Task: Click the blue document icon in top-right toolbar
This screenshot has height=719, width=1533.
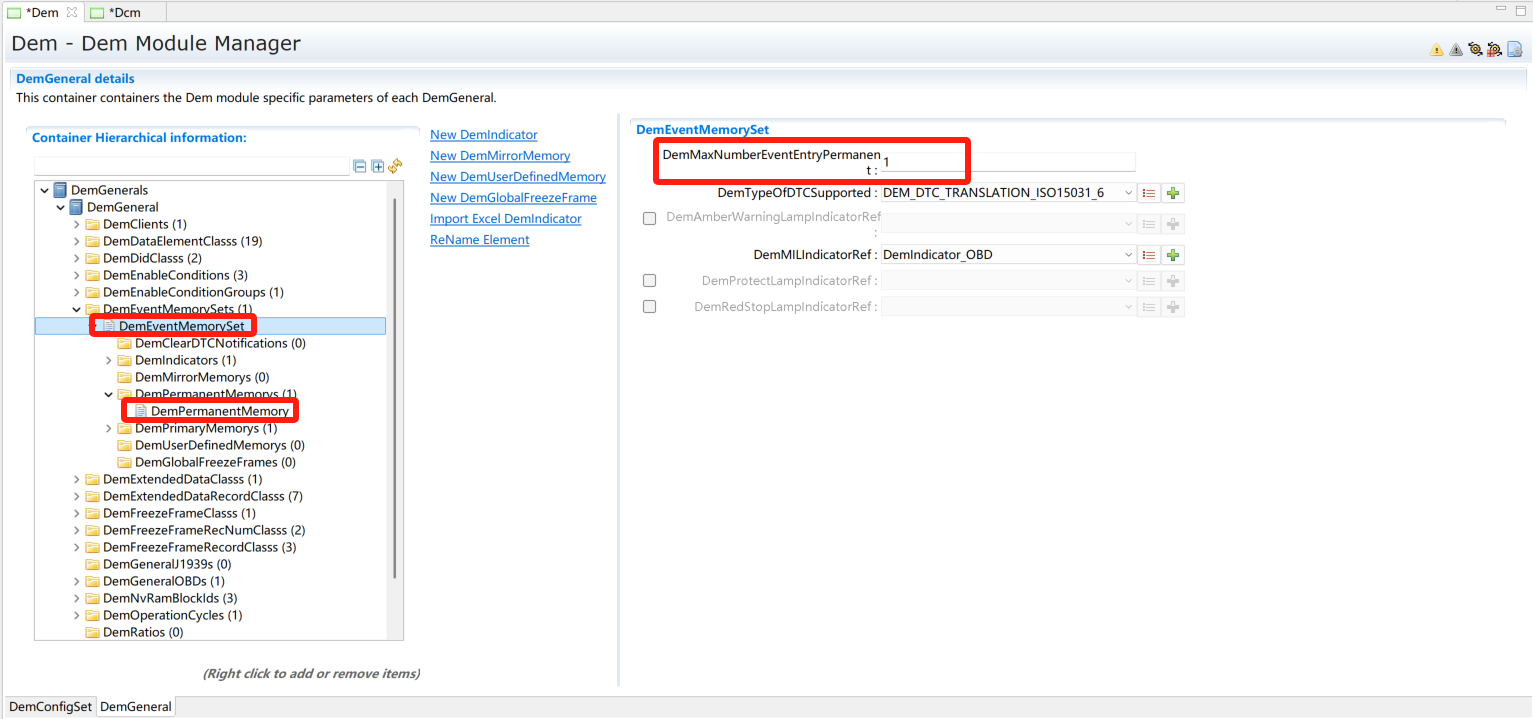Action: pos(1514,49)
